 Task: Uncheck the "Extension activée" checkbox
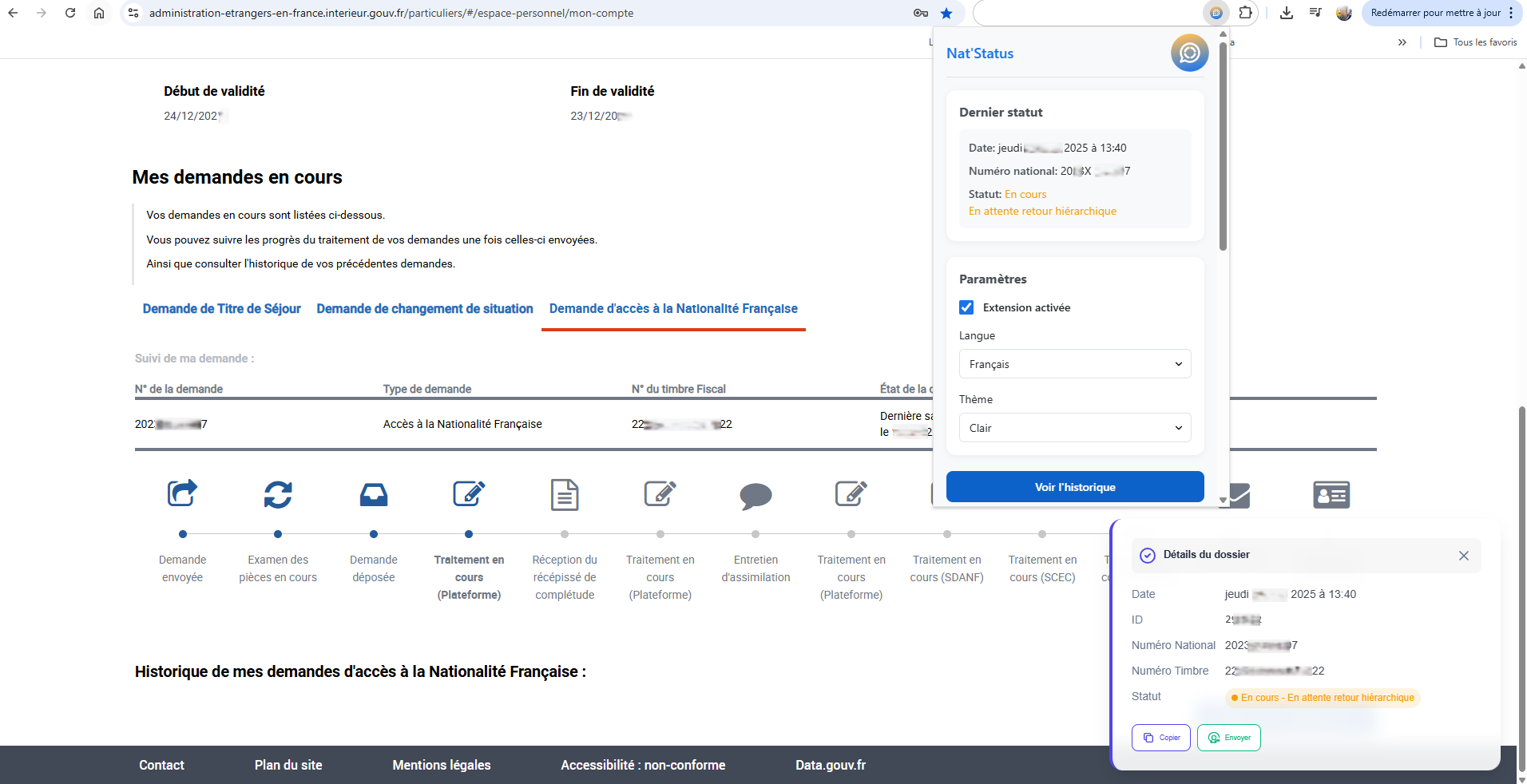coord(966,307)
